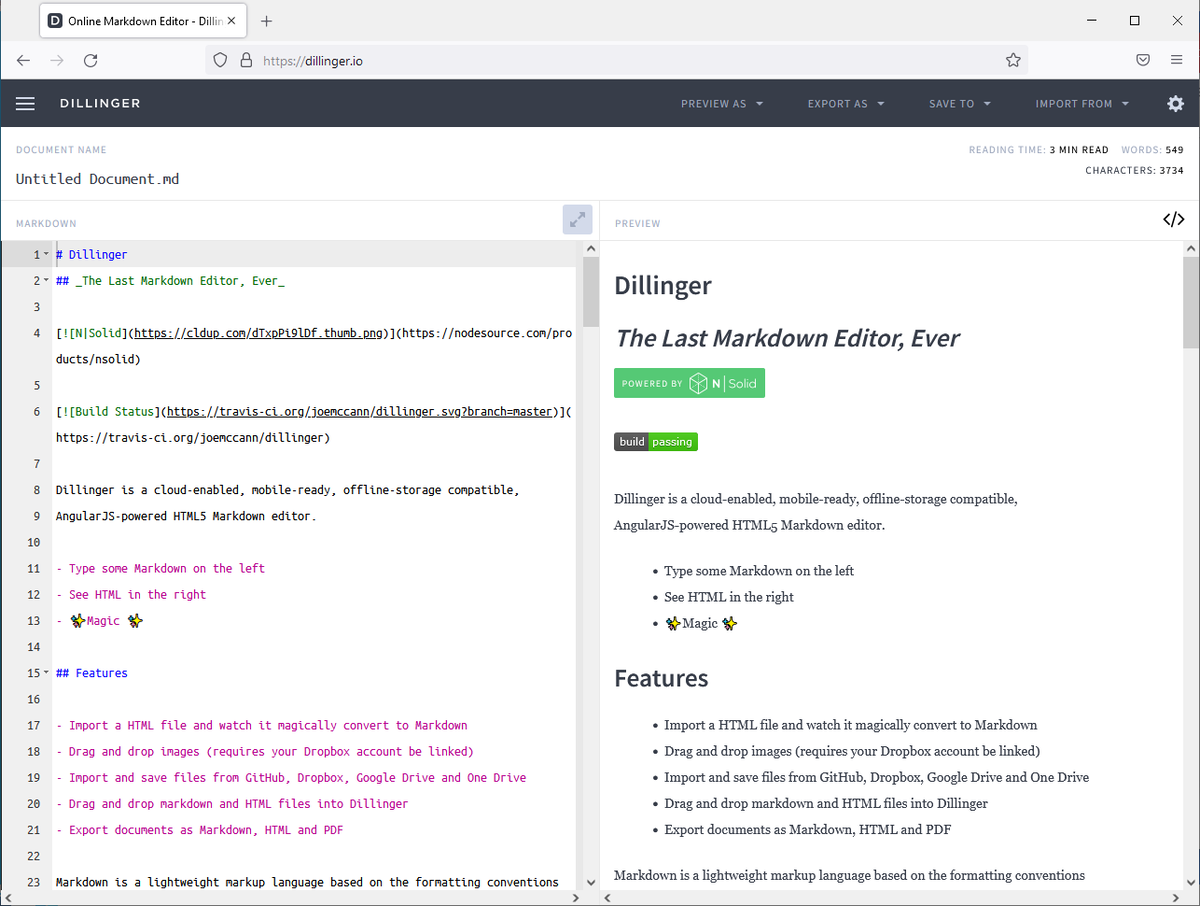This screenshot has width=1200, height=906.
Task: Open the Save To dropdown
Action: click(x=960, y=104)
